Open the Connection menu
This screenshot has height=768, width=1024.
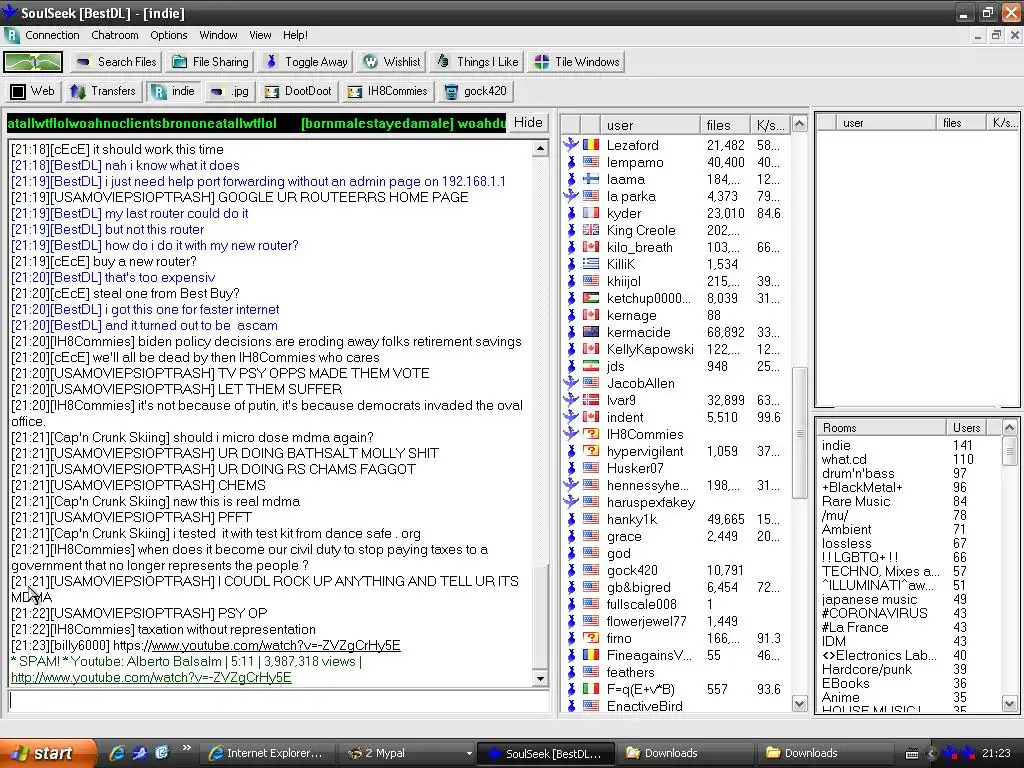click(x=52, y=35)
